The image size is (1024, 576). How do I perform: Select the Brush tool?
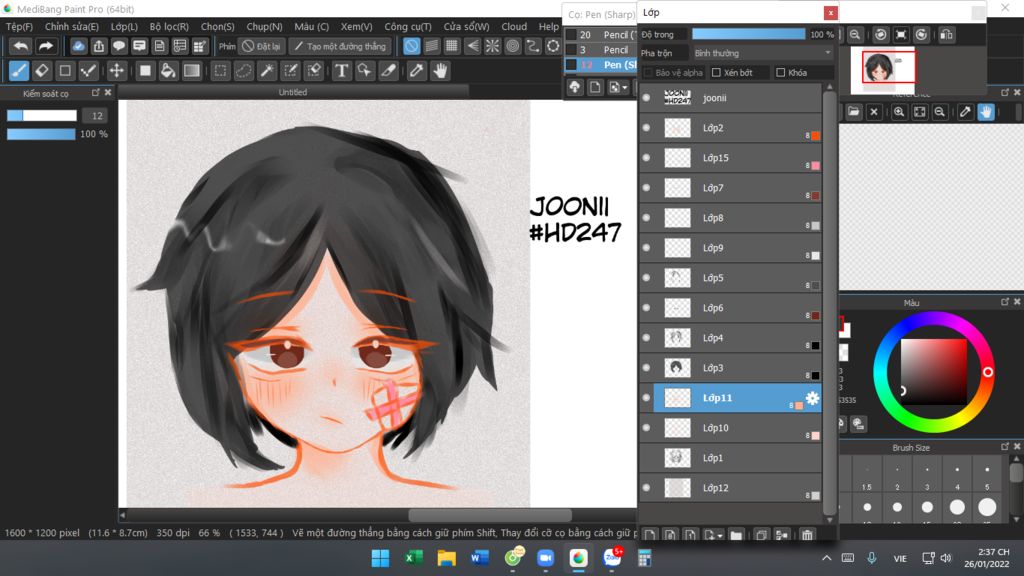19,71
